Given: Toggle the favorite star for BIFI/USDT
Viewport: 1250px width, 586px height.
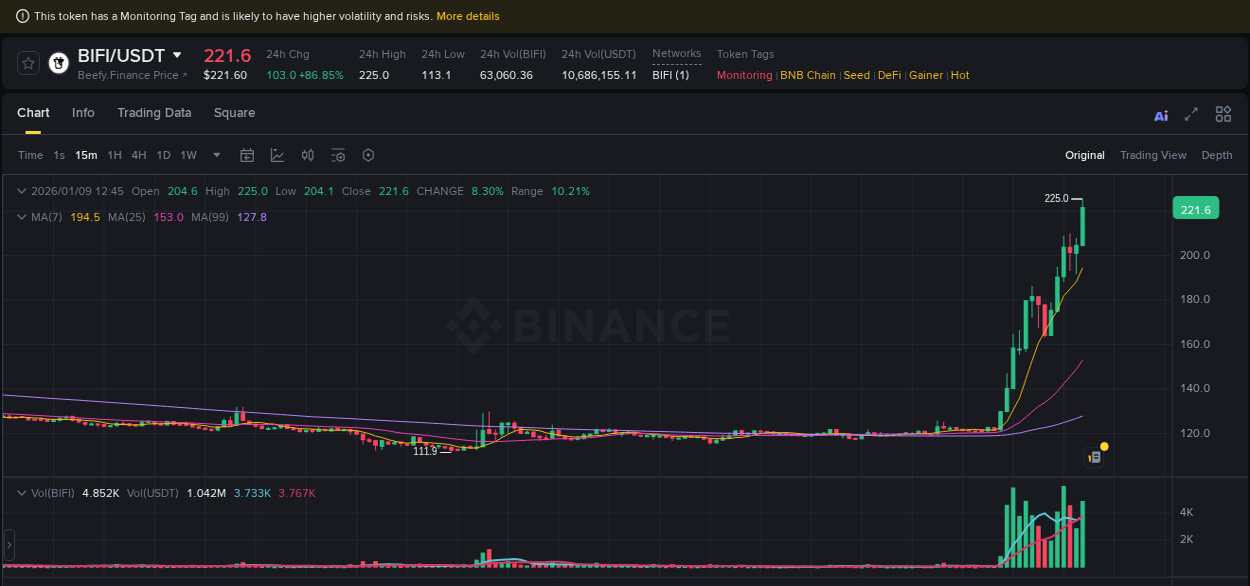Looking at the screenshot, I should coord(28,62).
